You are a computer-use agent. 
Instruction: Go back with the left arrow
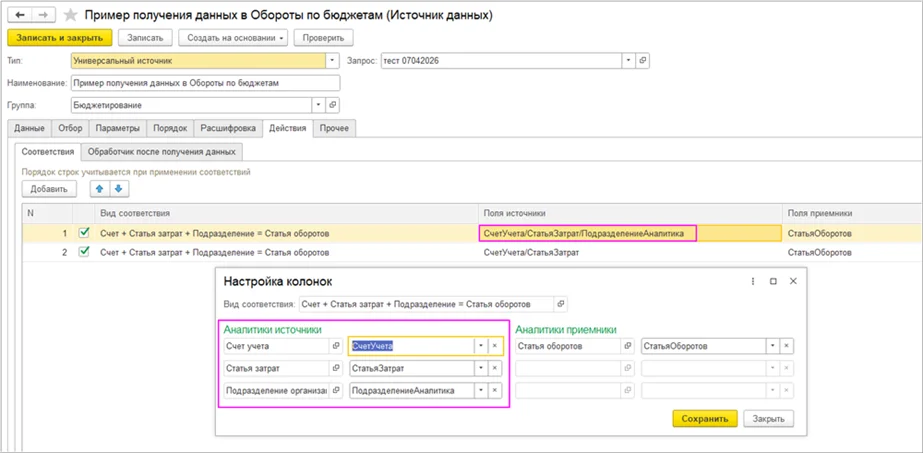pyautogui.click(x=20, y=16)
